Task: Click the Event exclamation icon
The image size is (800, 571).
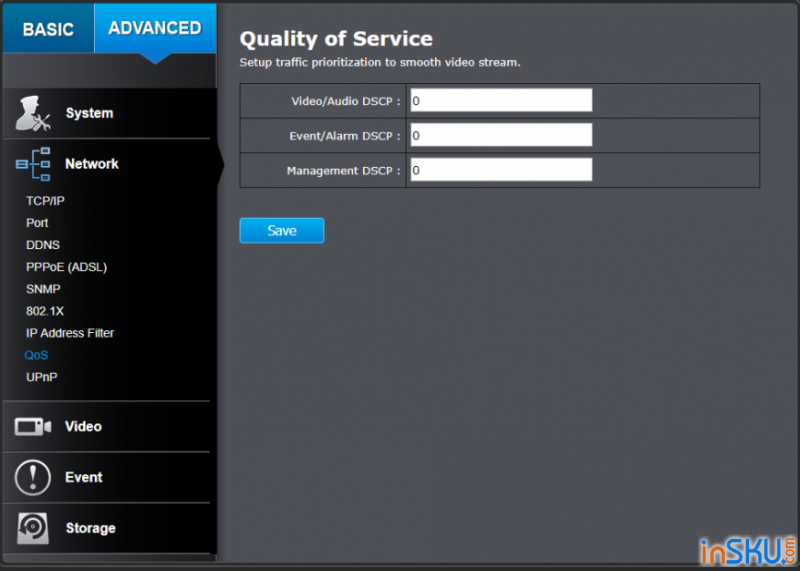Action: pyautogui.click(x=33, y=478)
